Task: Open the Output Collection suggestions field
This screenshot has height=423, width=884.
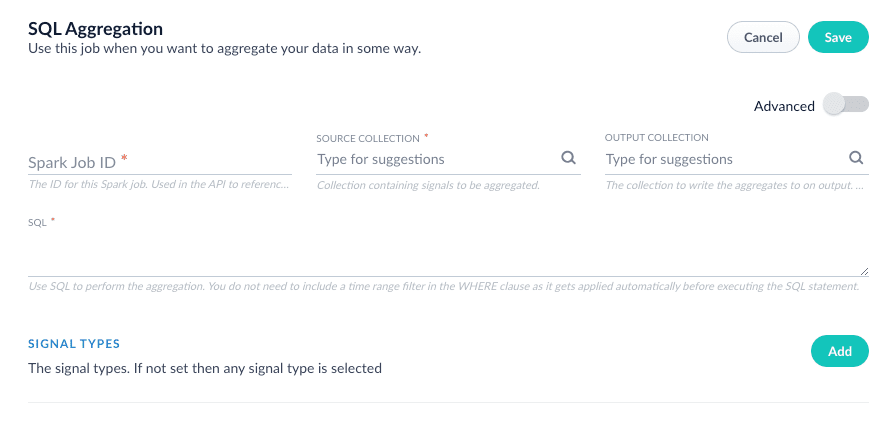Action: click(724, 159)
